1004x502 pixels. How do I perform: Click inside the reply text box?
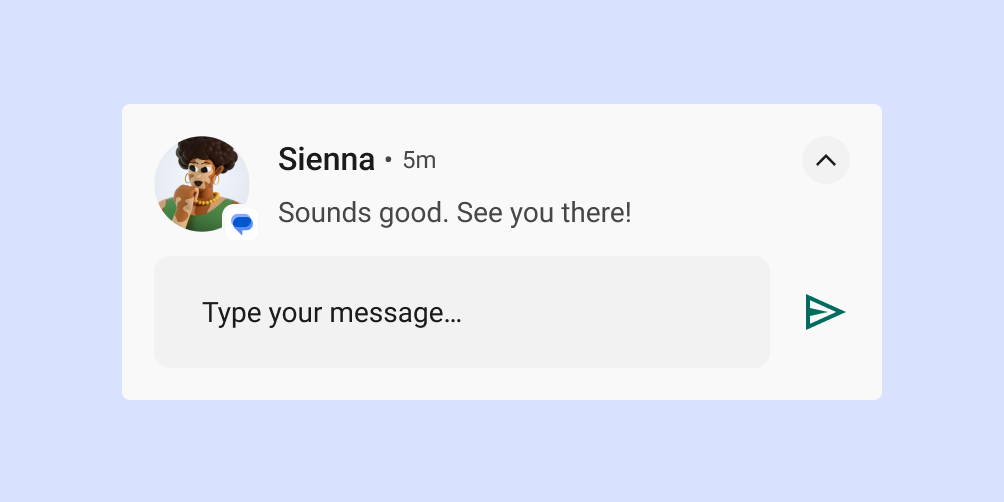[461, 312]
